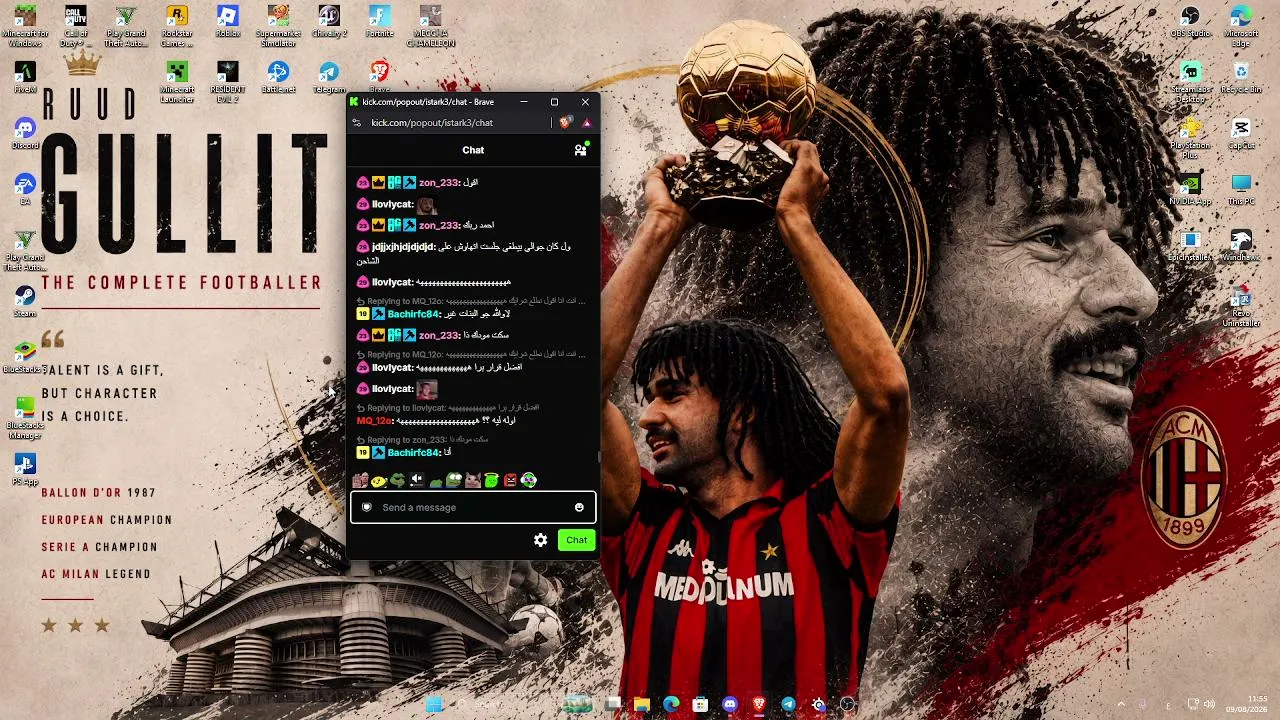View site information icon beside kick.com URL
This screenshot has height=720, width=1280.
[357, 123]
